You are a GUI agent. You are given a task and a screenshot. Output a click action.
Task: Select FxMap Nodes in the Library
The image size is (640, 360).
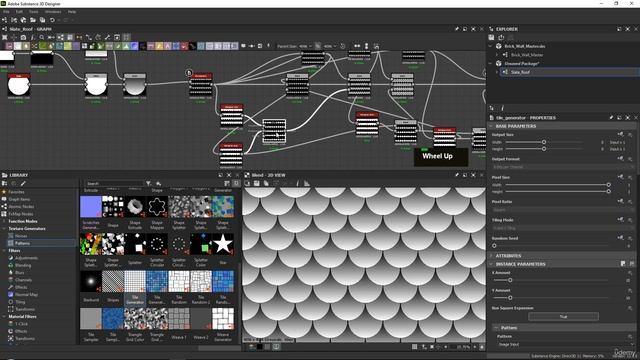pyautogui.click(x=21, y=214)
